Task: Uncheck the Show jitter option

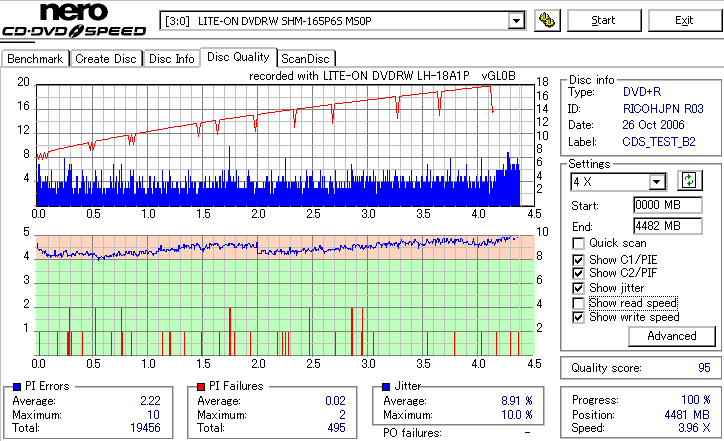Action: [578, 288]
